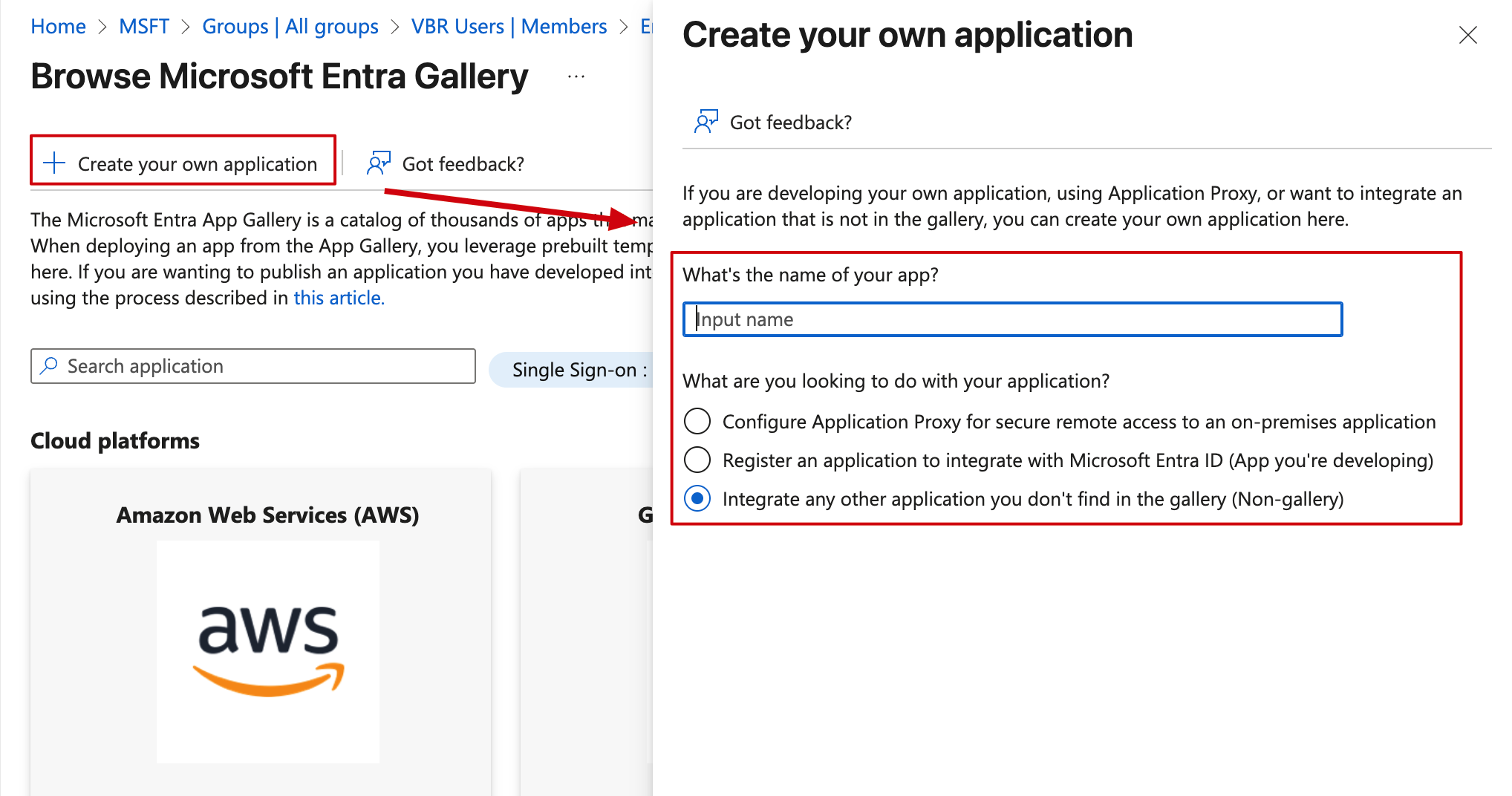Screen dimensions: 1512x796
Task: Click the Create your own application button label
Action: [x=198, y=163]
